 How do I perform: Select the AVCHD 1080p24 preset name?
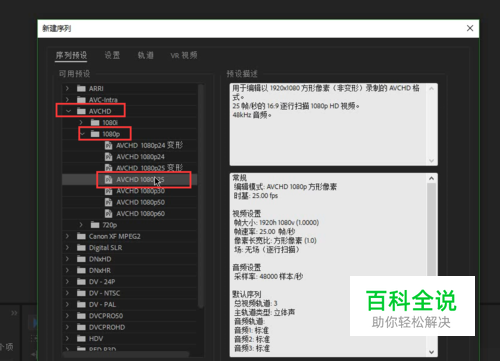(140, 157)
